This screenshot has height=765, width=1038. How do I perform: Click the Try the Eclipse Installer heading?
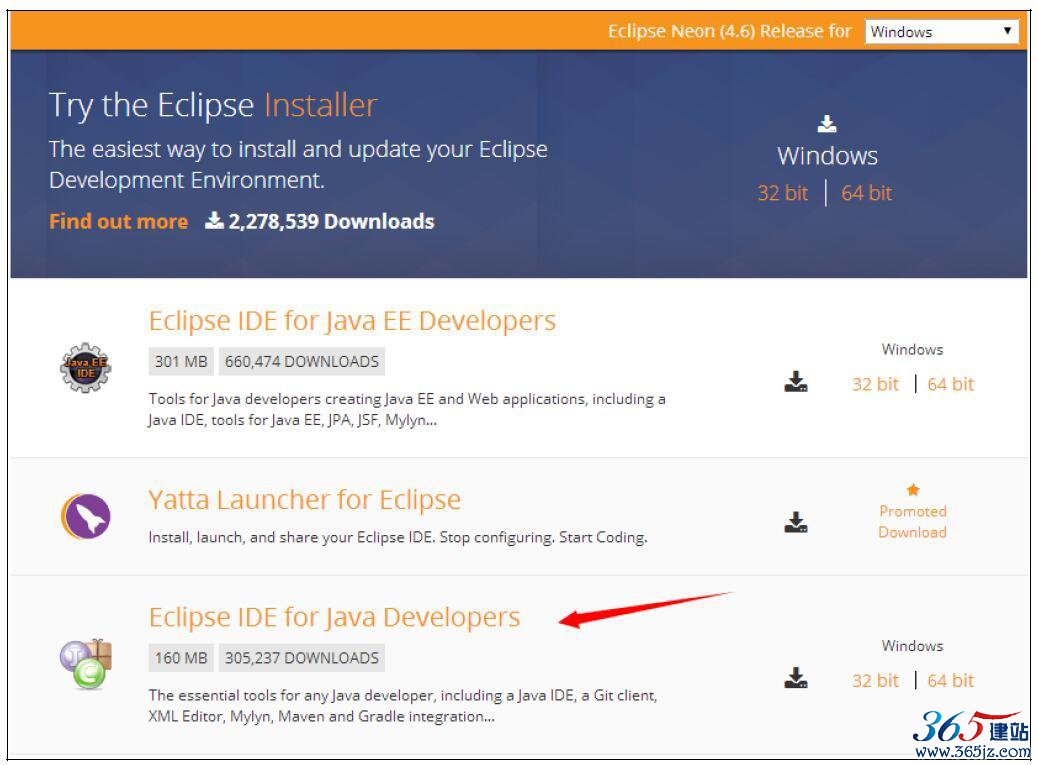click(212, 105)
